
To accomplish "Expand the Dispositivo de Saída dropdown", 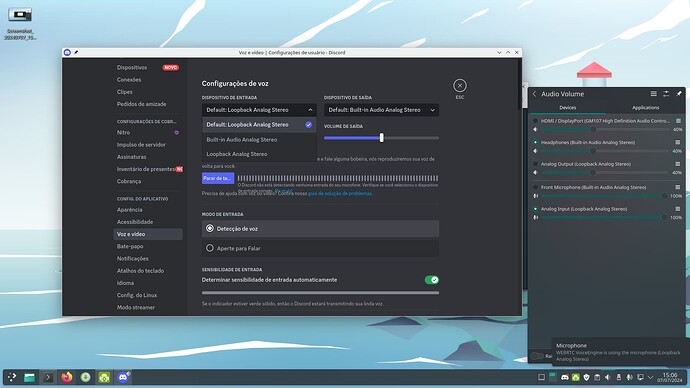I will click(381, 110).
